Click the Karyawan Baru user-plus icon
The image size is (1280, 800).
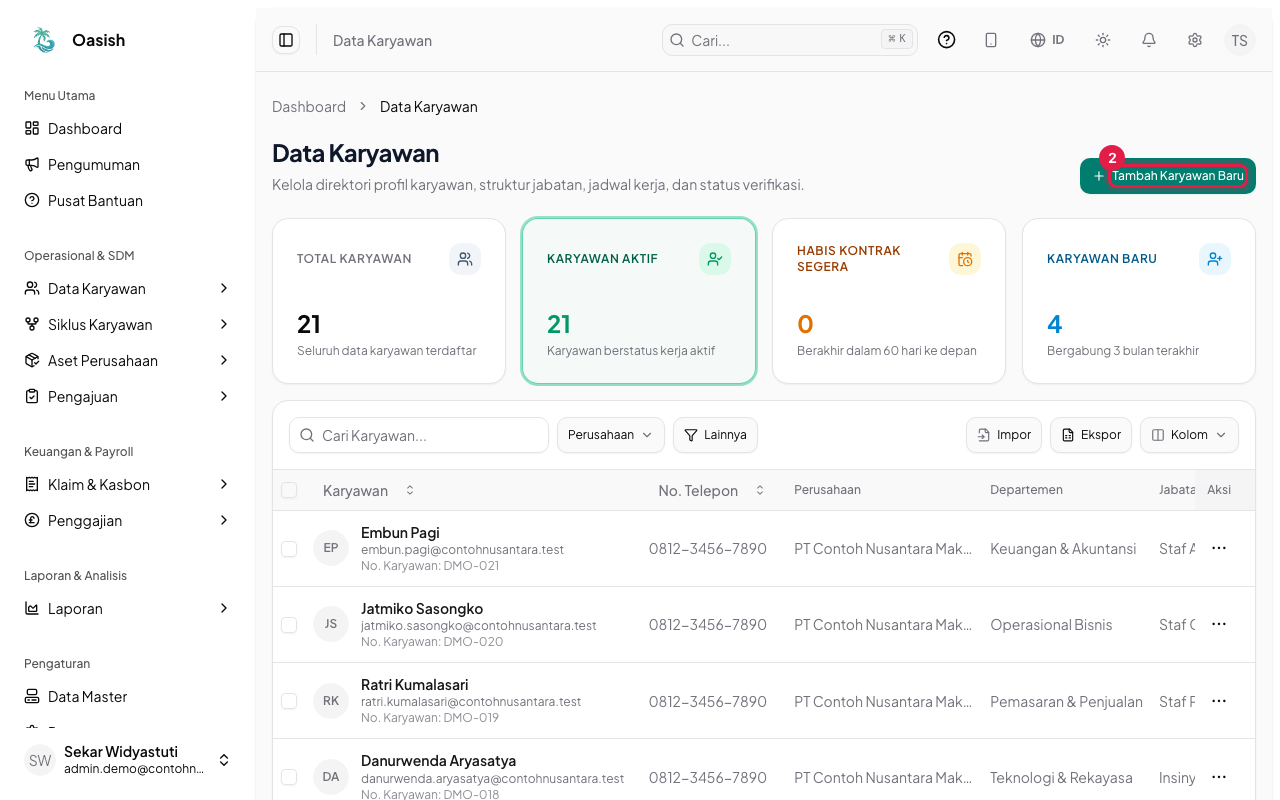coord(1215,259)
